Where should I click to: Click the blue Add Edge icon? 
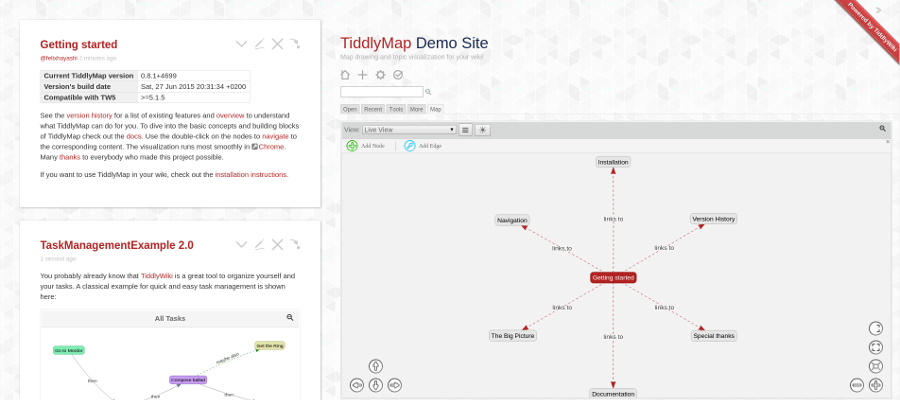pyautogui.click(x=410, y=146)
